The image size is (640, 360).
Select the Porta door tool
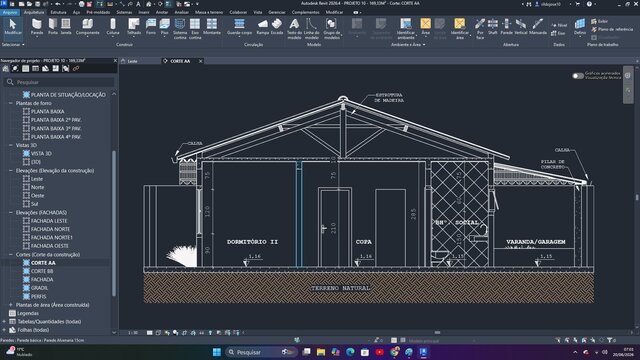53,27
